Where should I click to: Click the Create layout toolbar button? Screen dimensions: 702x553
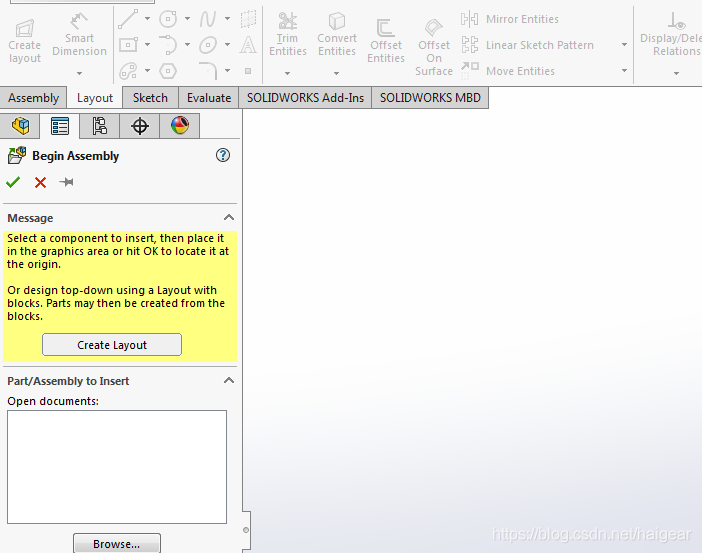click(25, 42)
